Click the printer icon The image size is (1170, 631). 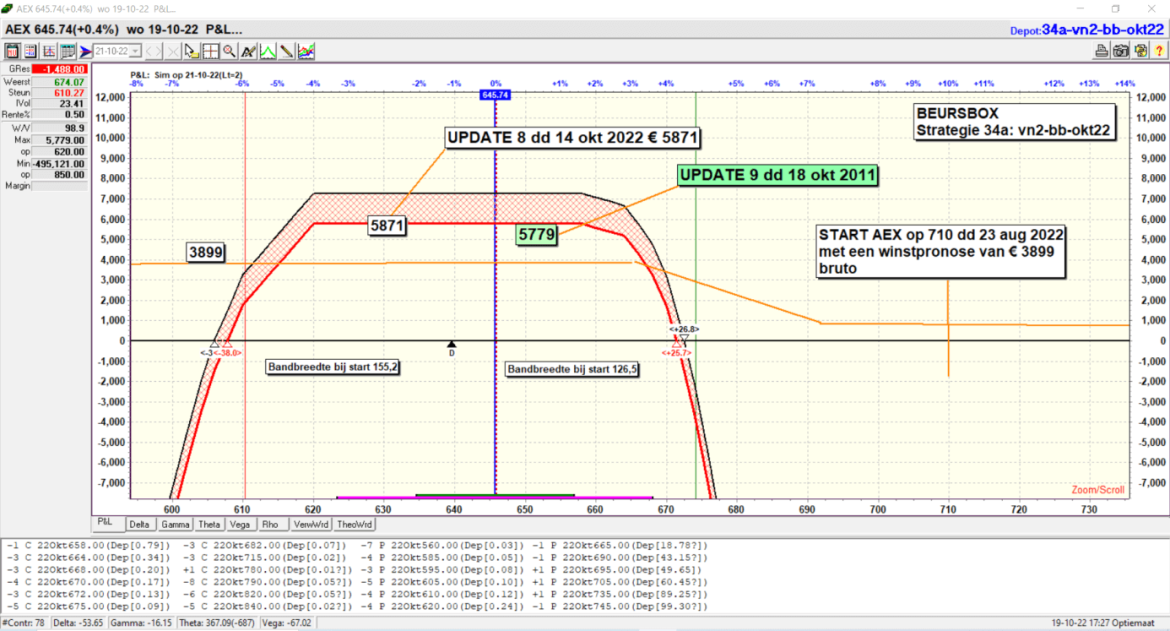pos(1101,51)
